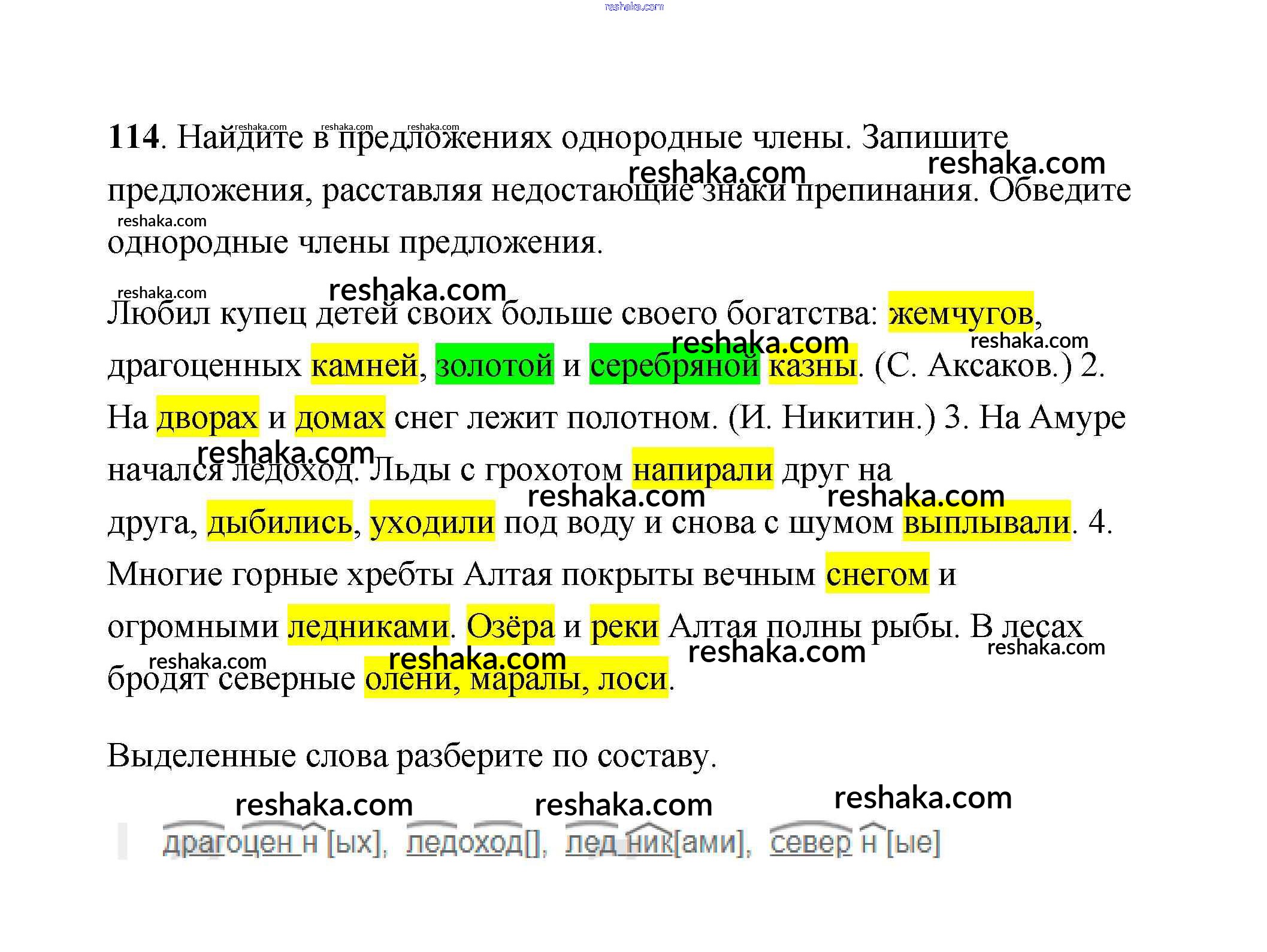
Task: Click the highlighted word «дворах»
Action: pyautogui.click(x=207, y=417)
